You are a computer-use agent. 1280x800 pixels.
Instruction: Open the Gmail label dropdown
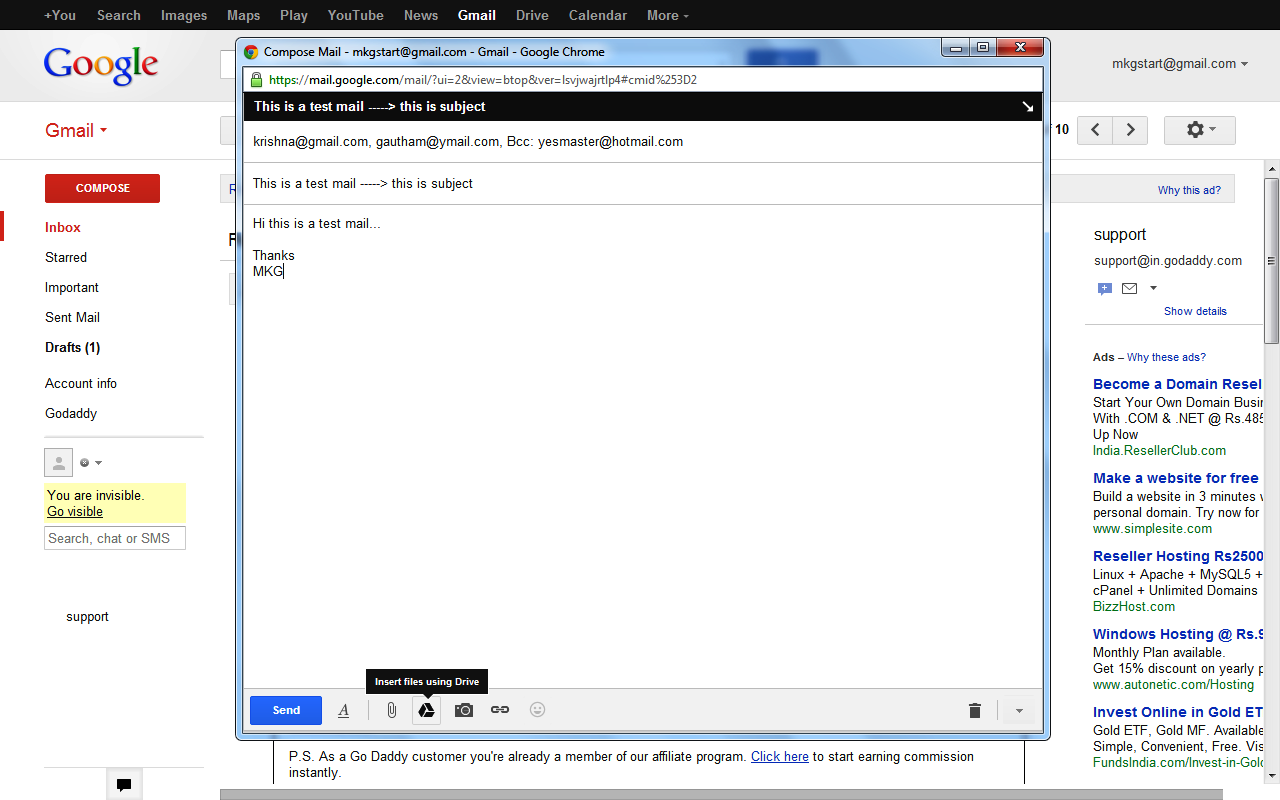pyautogui.click(x=101, y=130)
